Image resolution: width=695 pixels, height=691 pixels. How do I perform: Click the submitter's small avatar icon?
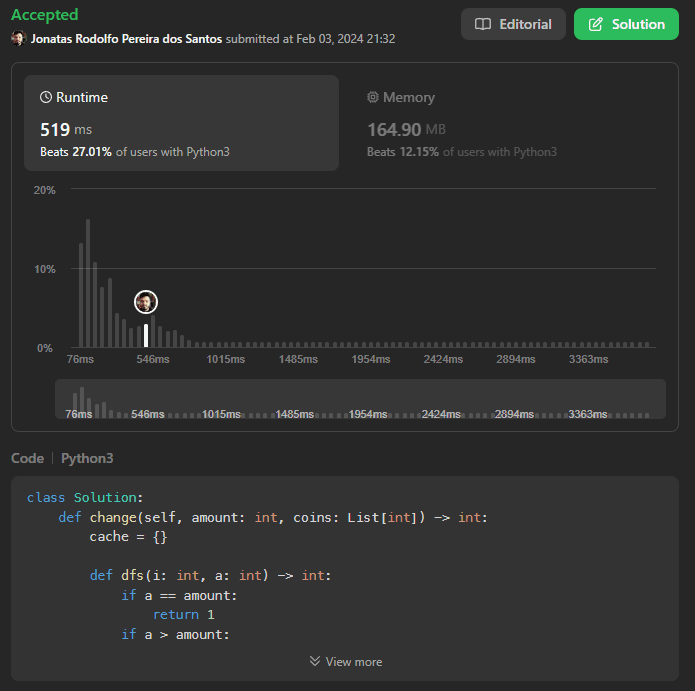click(x=19, y=39)
